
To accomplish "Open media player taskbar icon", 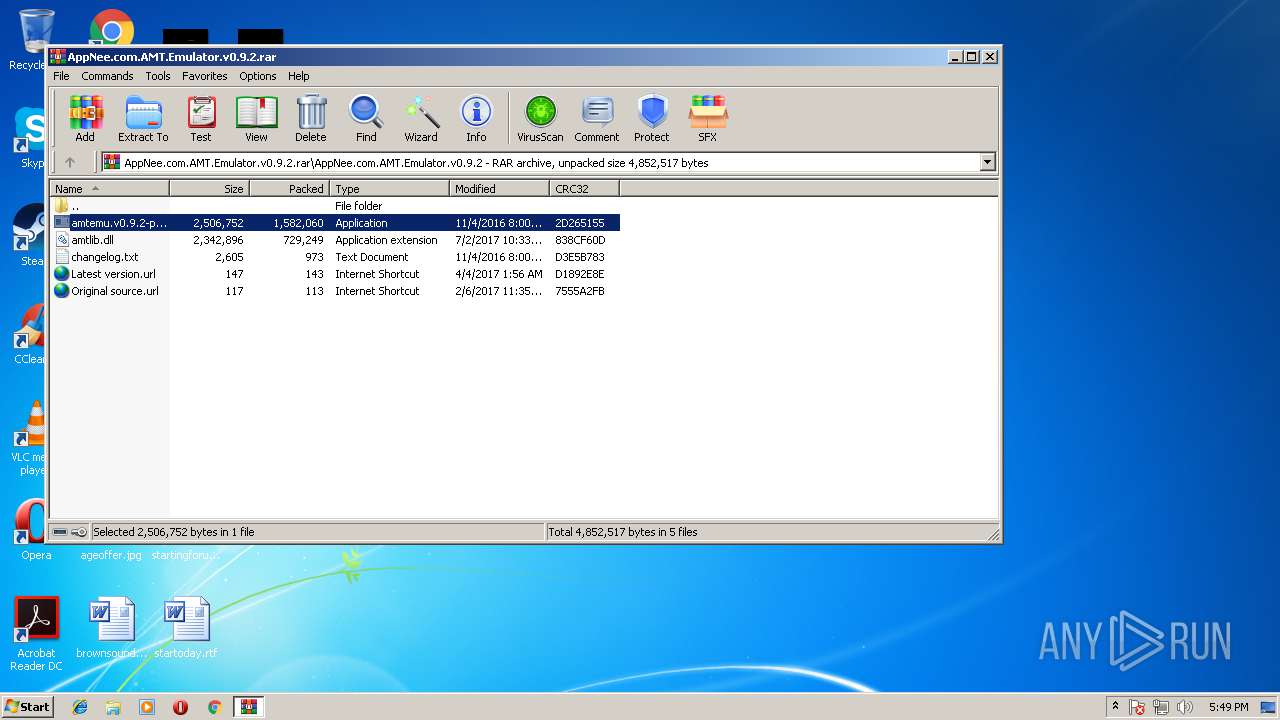I will (x=147, y=707).
